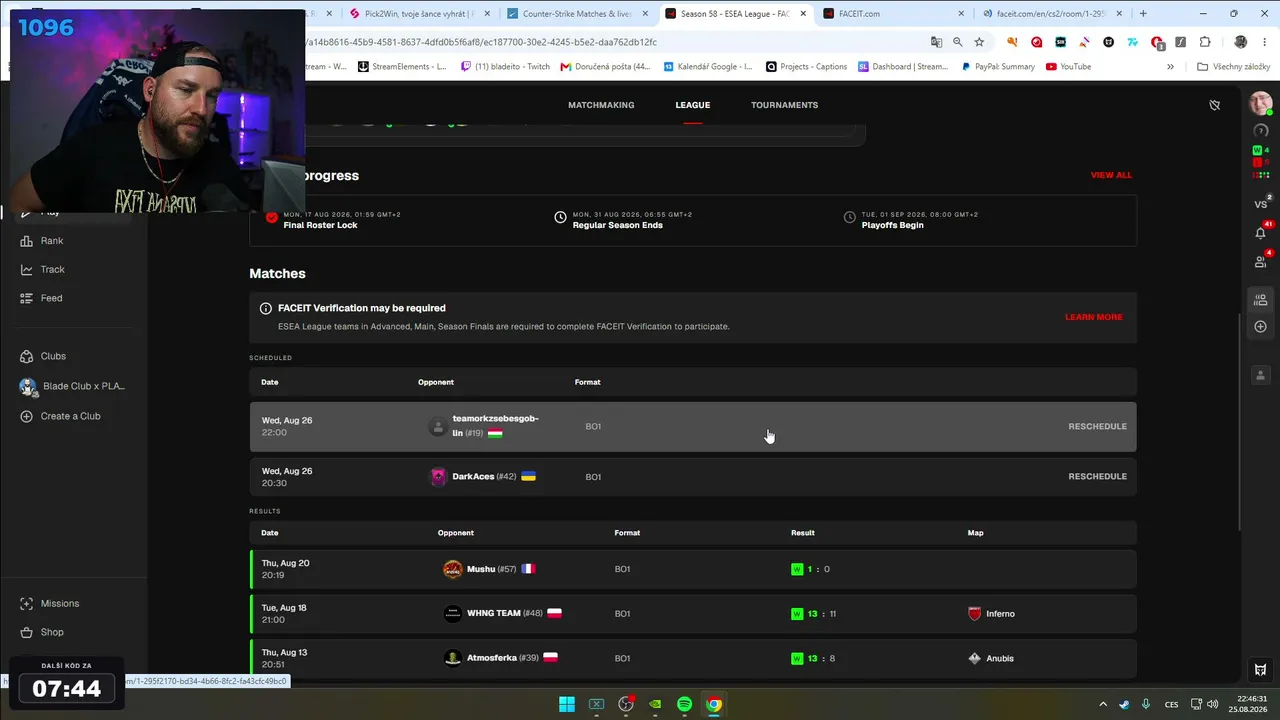Screen dimensions: 1280x720
Task: Open the Doručená pošta Gmail bookmark
Action: click(605, 67)
